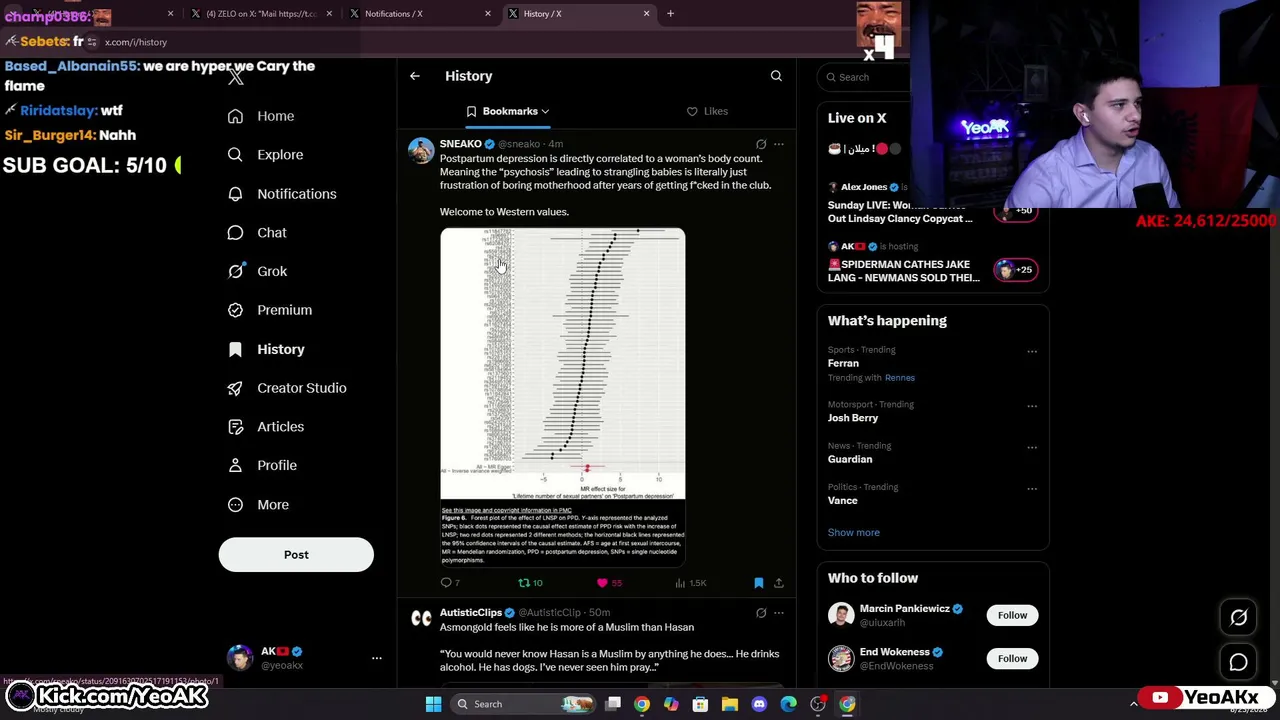Click the x.com/i/history address bar

[x=136, y=42]
